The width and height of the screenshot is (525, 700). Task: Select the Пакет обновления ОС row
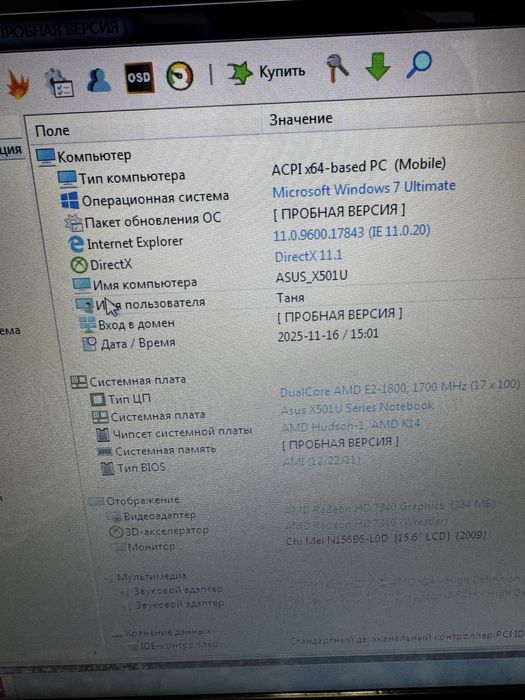[x=153, y=220]
